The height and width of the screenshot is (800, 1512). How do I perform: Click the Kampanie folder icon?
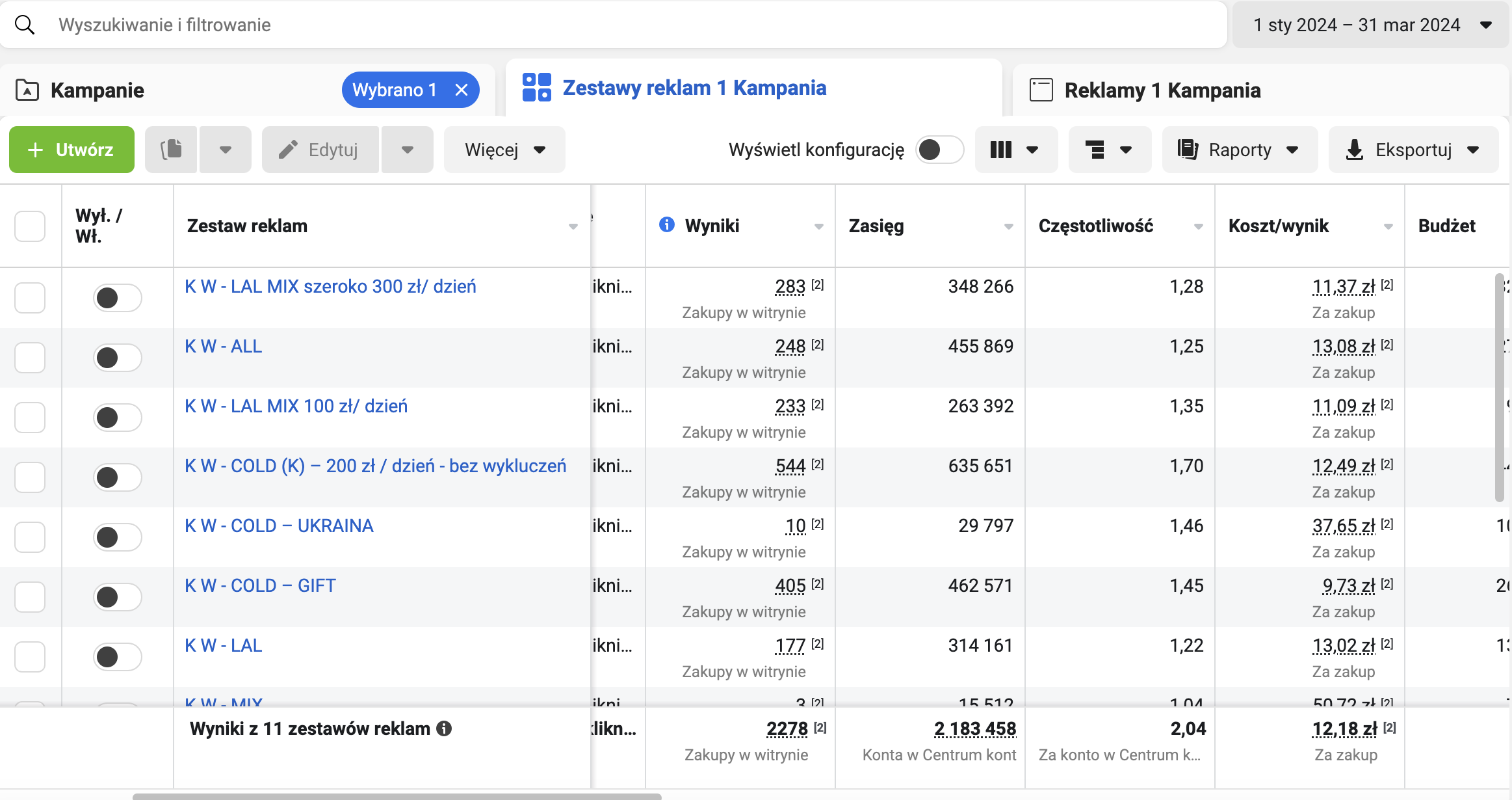27,90
